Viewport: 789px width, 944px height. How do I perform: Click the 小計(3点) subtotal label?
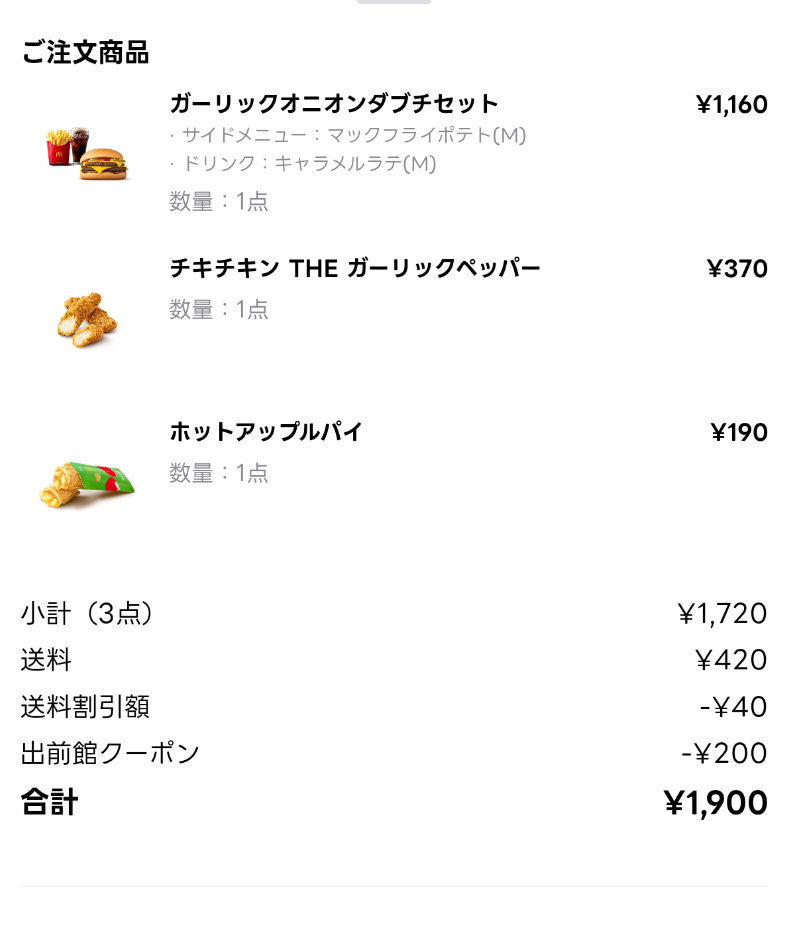coord(87,613)
